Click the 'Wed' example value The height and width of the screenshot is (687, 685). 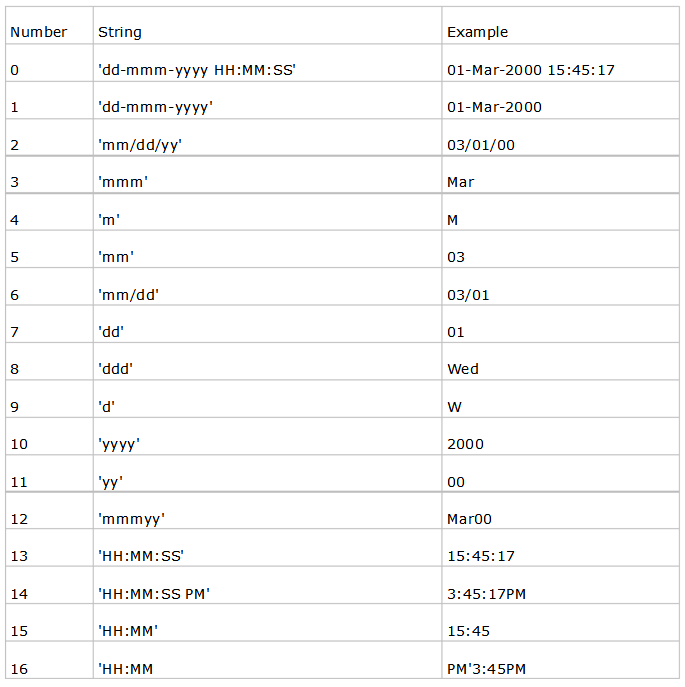463,369
